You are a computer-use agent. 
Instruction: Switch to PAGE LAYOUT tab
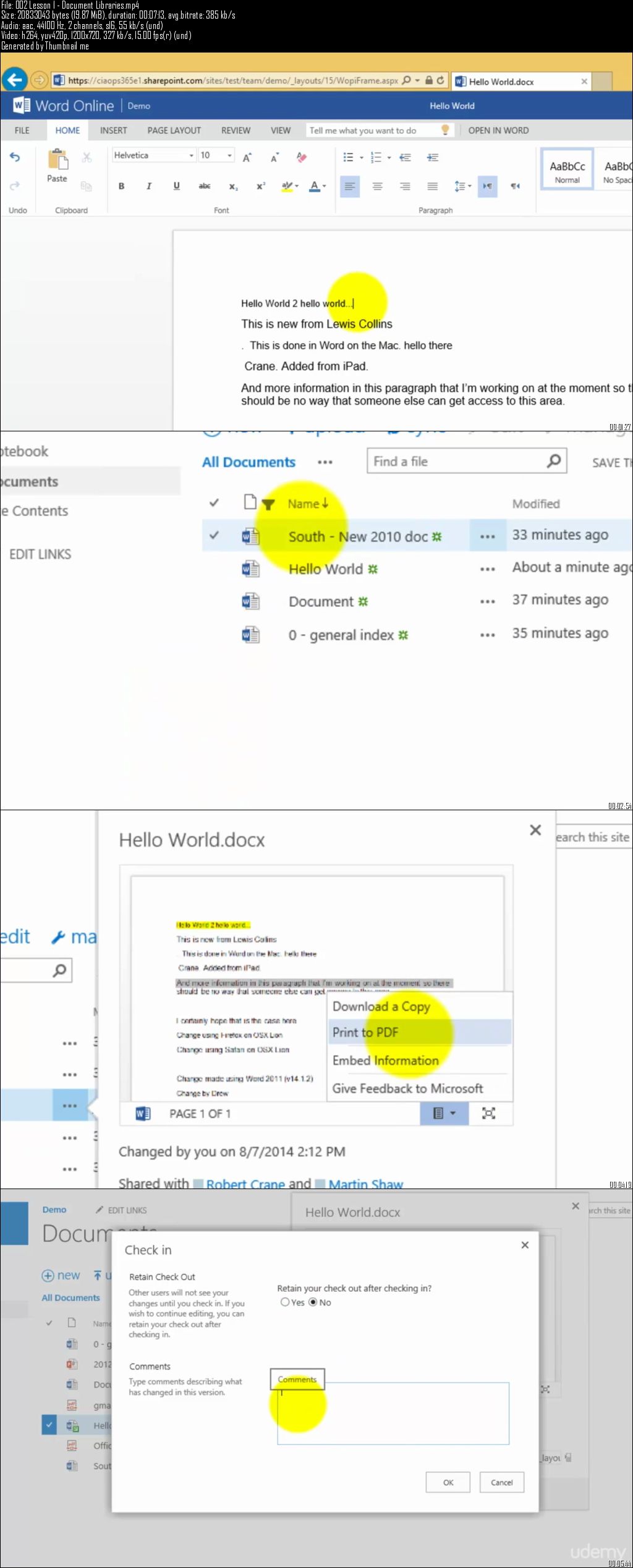174,130
